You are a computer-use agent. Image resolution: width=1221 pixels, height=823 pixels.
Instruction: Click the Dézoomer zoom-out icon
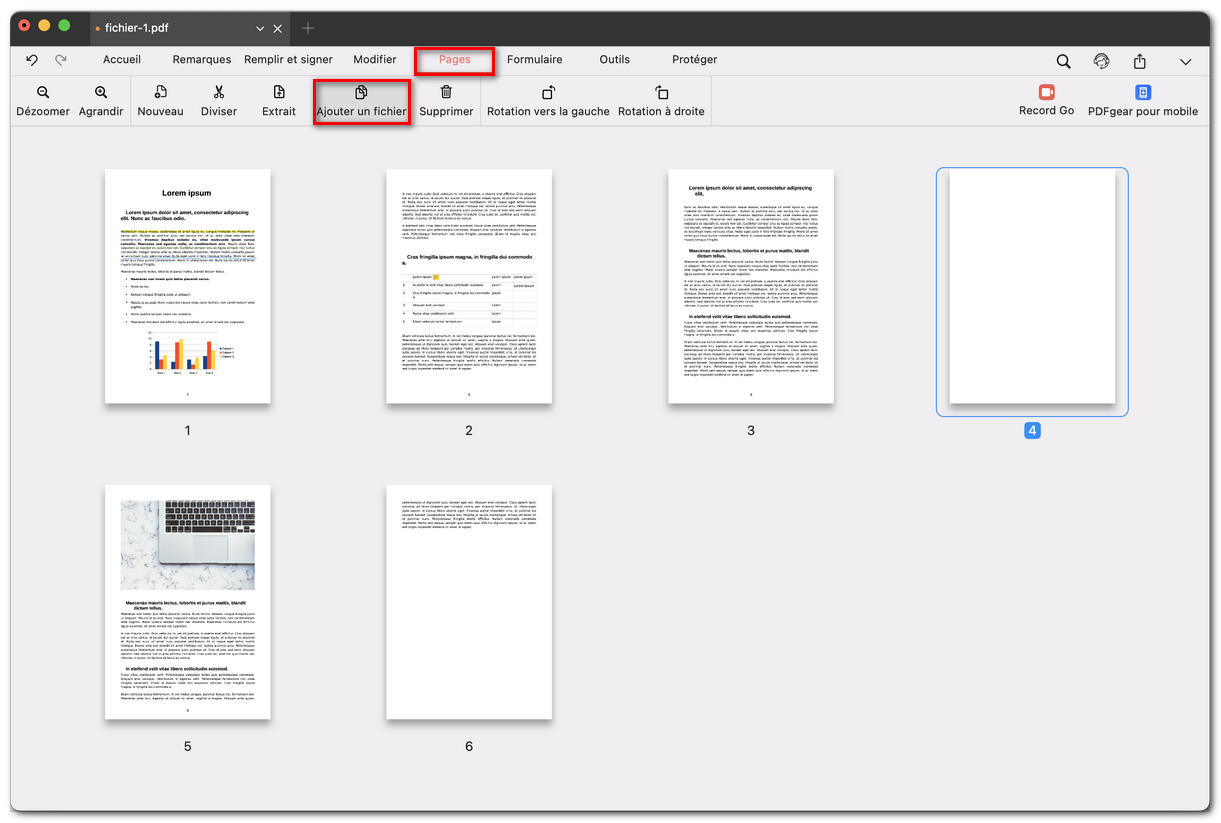pyautogui.click(x=43, y=92)
